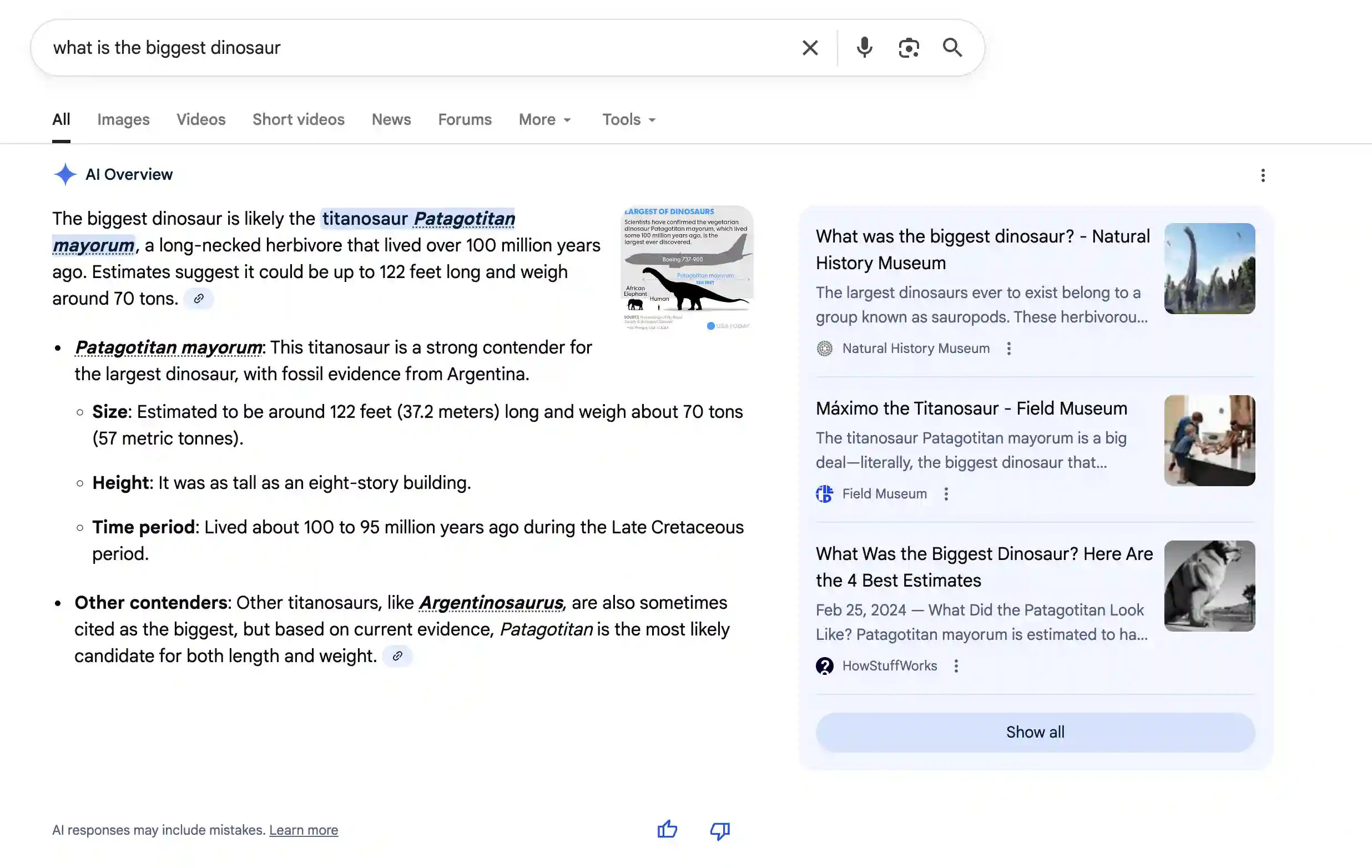Open search by image camera icon
Viewport: 1372px width, 868px height.
pyautogui.click(x=909, y=48)
